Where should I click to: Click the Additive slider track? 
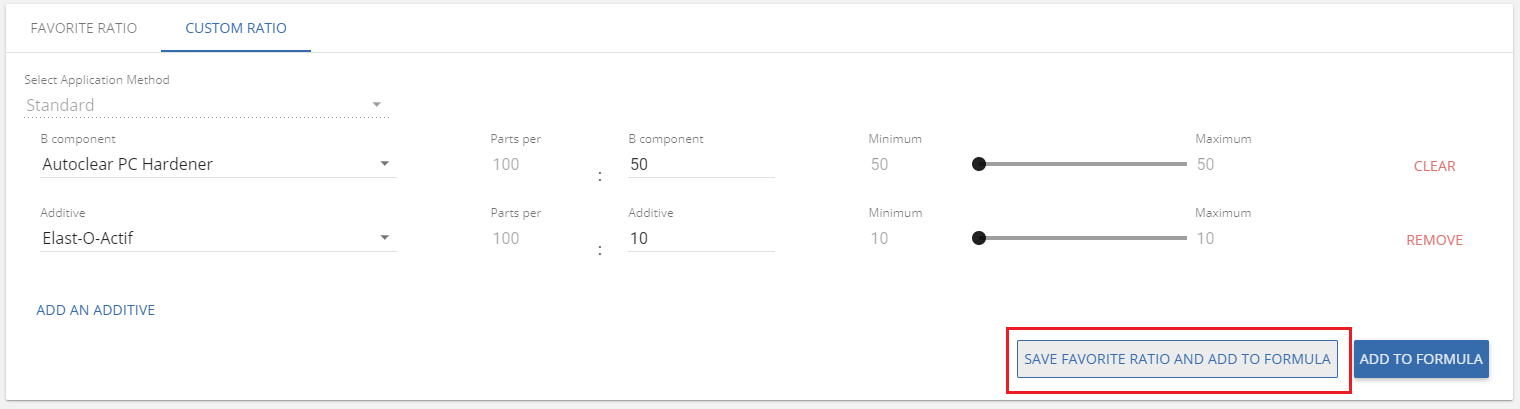pyautogui.click(x=1083, y=238)
